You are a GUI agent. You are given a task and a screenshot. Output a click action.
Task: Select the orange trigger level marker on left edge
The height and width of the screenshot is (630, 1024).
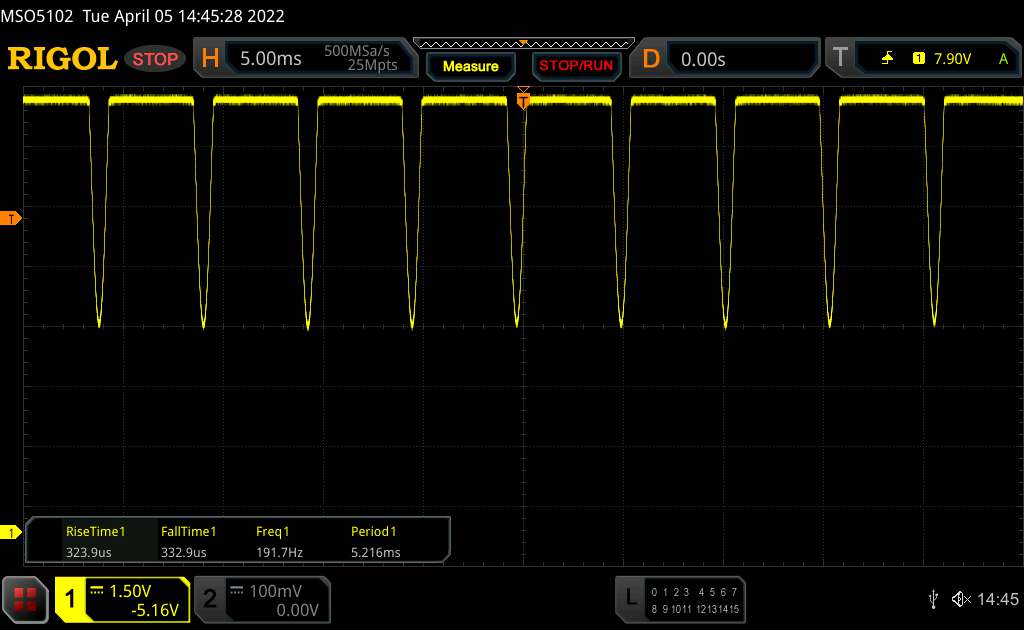coord(11,218)
